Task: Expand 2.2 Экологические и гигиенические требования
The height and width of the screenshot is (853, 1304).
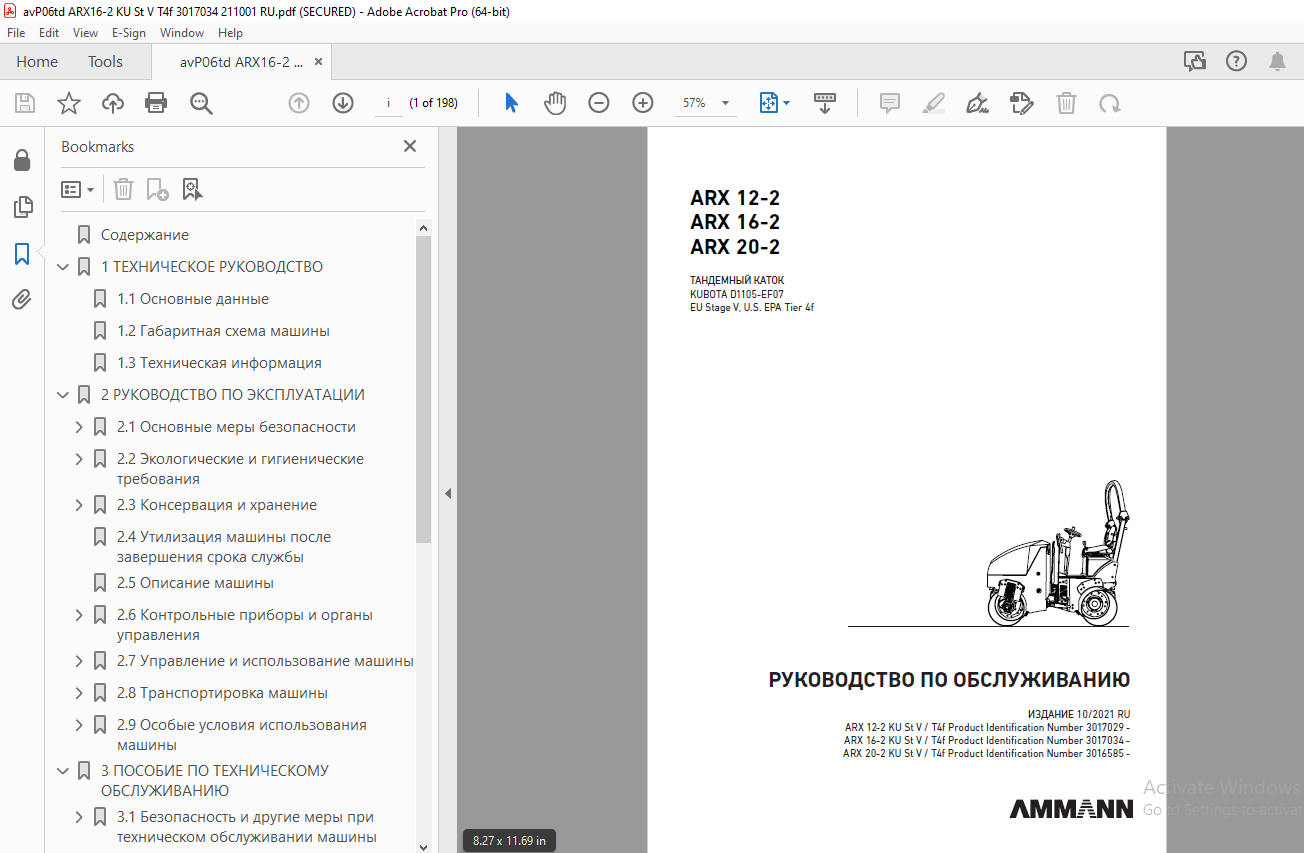Action: [x=79, y=459]
